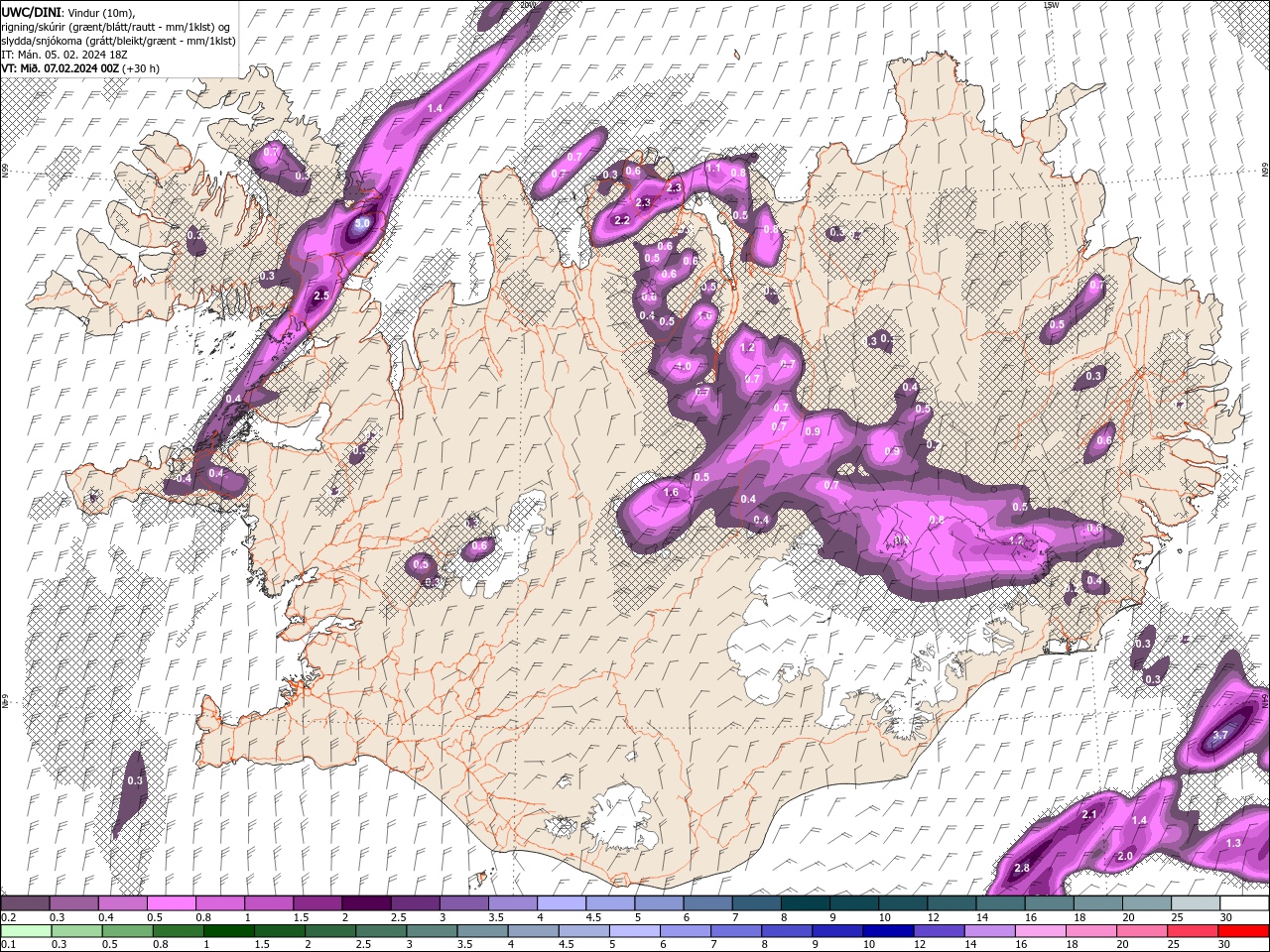Click the dark teal 8 swatch in the upper scale

[805, 903]
